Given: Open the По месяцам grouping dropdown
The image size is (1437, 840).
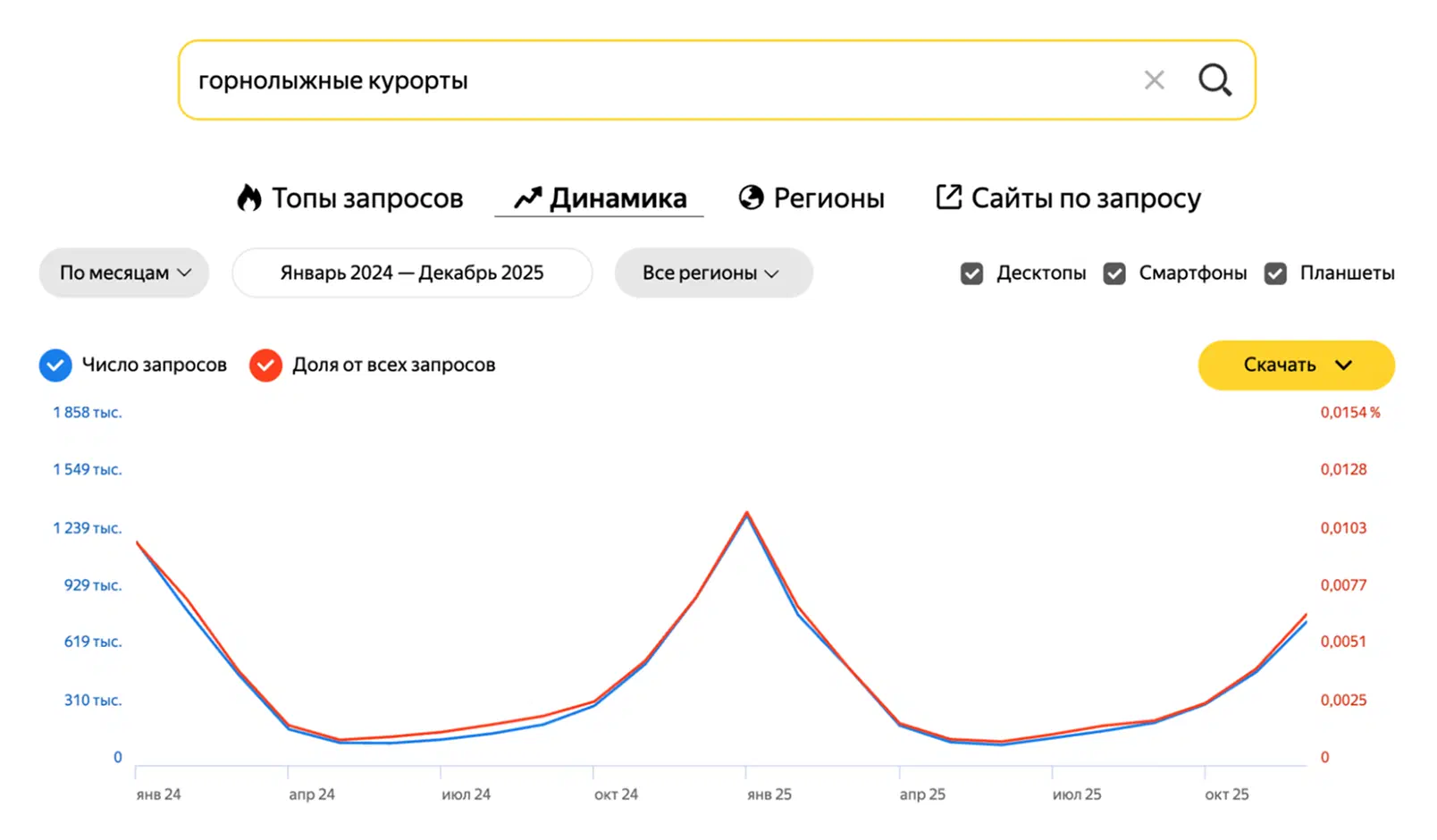Looking at the screenshot, I should coord(124,273).
